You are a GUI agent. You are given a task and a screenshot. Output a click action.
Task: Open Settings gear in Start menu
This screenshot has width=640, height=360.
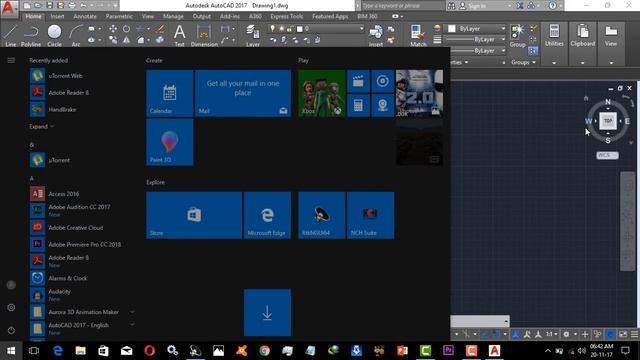point(11,307)
